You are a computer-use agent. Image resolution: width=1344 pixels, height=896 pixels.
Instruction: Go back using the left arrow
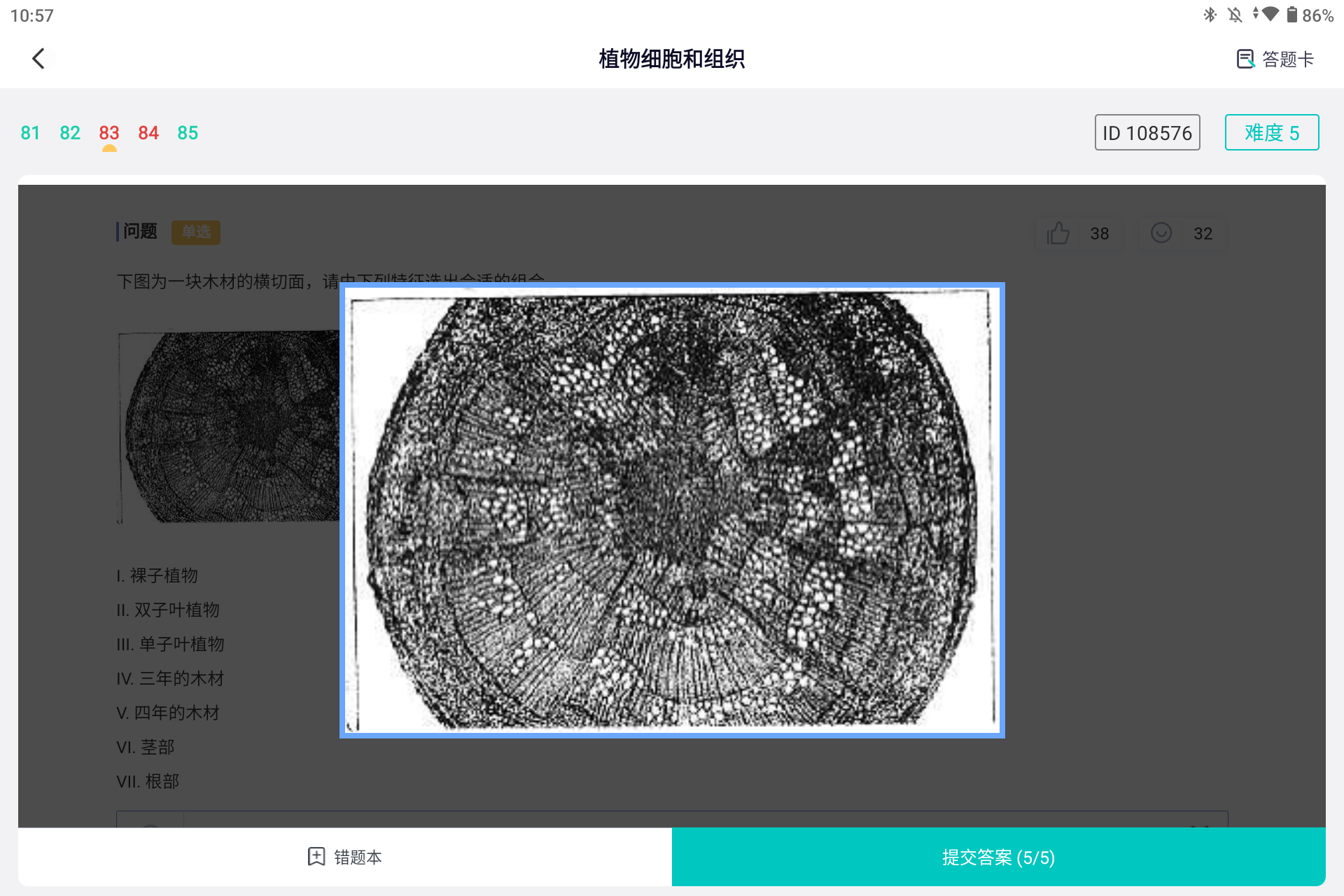tap(38, 59)
